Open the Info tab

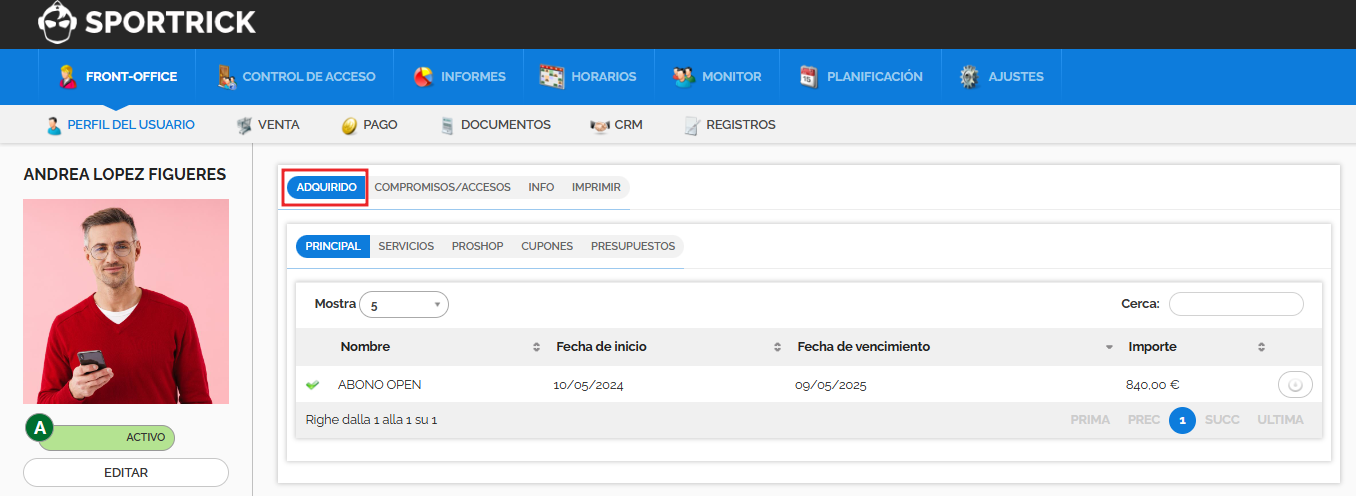541,187
